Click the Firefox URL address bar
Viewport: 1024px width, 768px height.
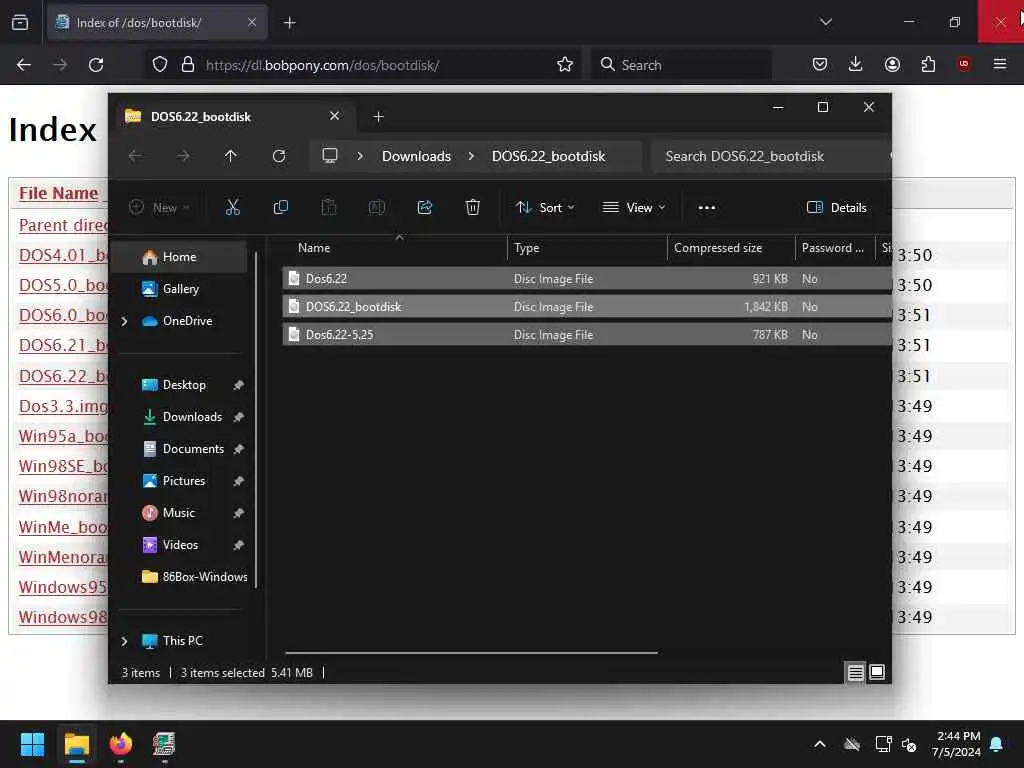click(362, 65)
